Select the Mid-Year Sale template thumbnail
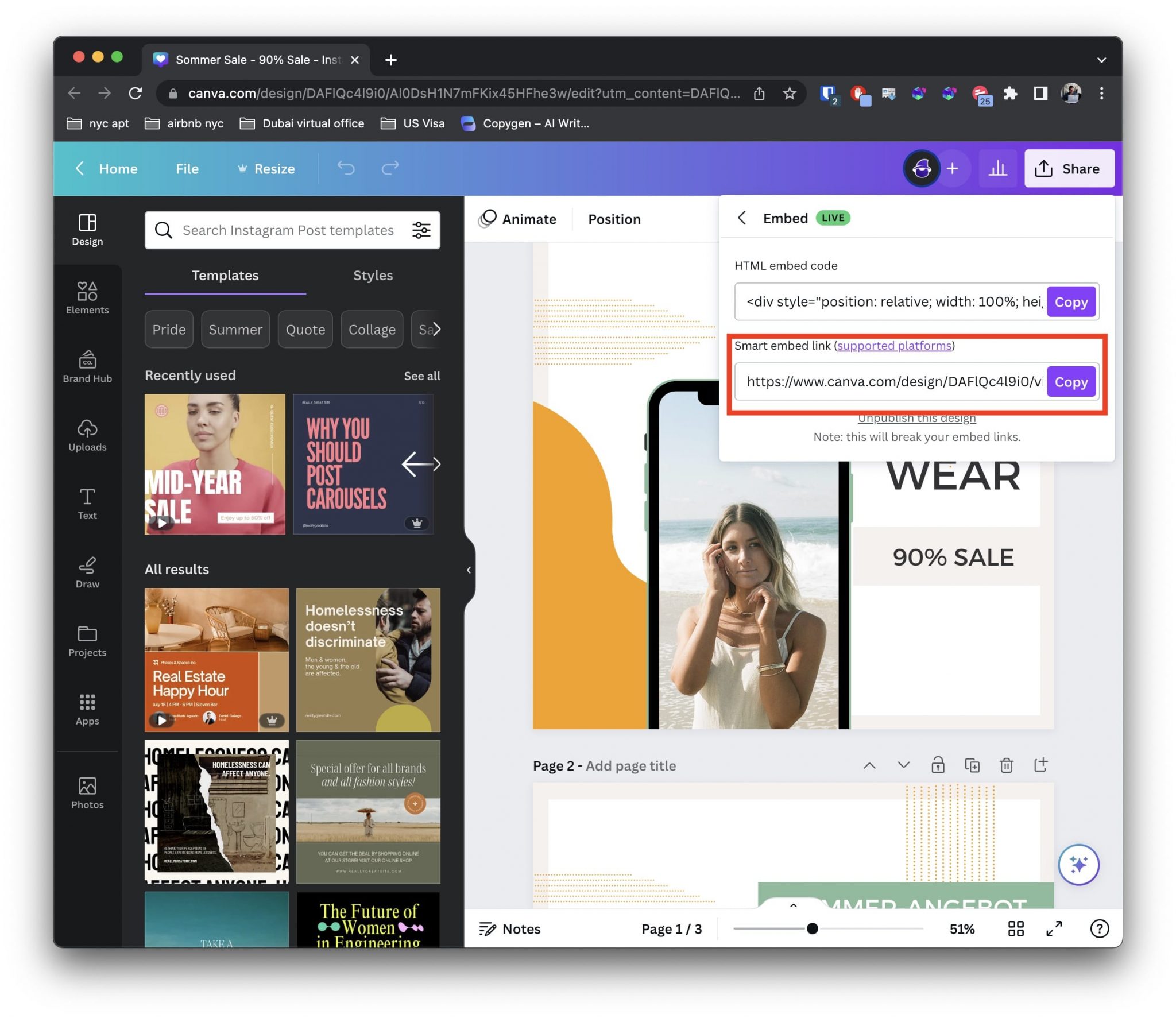 (215, 464)
